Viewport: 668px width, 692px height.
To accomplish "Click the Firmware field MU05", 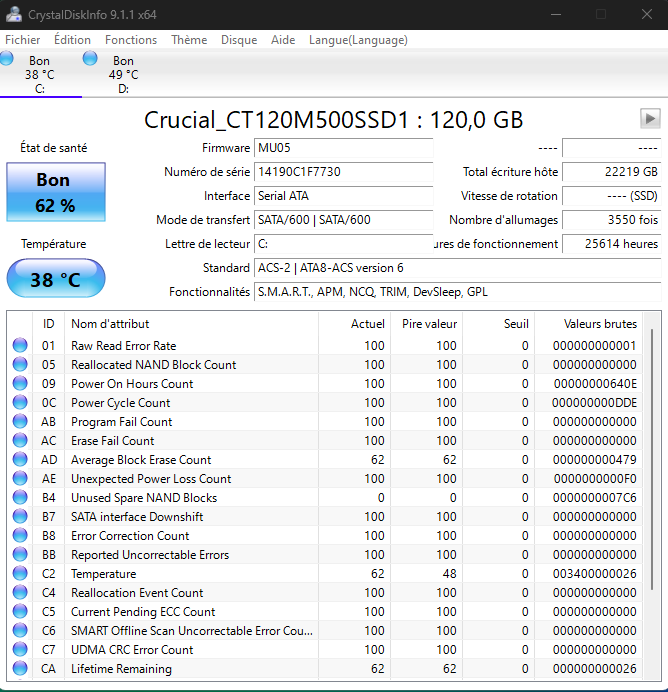I will coord(343,148).
